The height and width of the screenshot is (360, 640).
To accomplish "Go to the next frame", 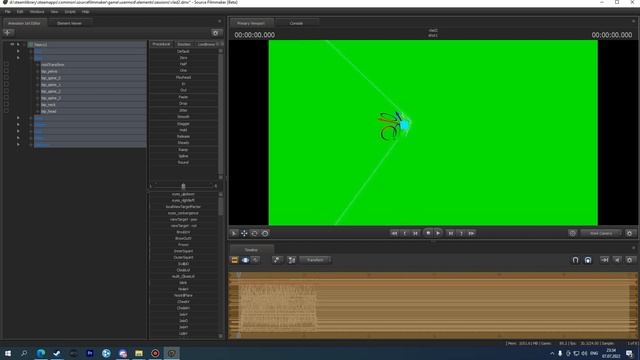I will coord(451,233).
